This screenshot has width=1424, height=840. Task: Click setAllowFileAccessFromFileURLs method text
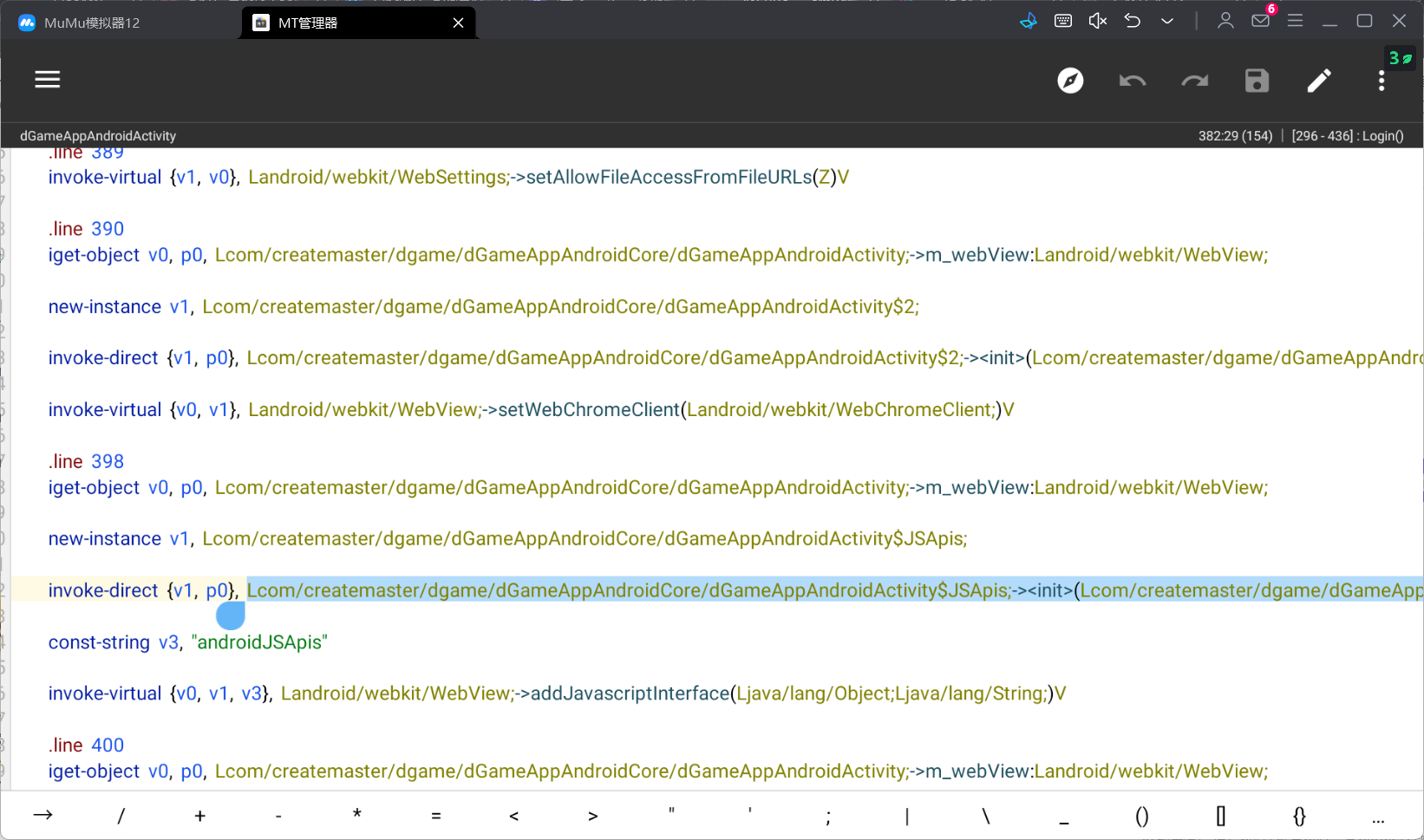(x=669, y=178)
